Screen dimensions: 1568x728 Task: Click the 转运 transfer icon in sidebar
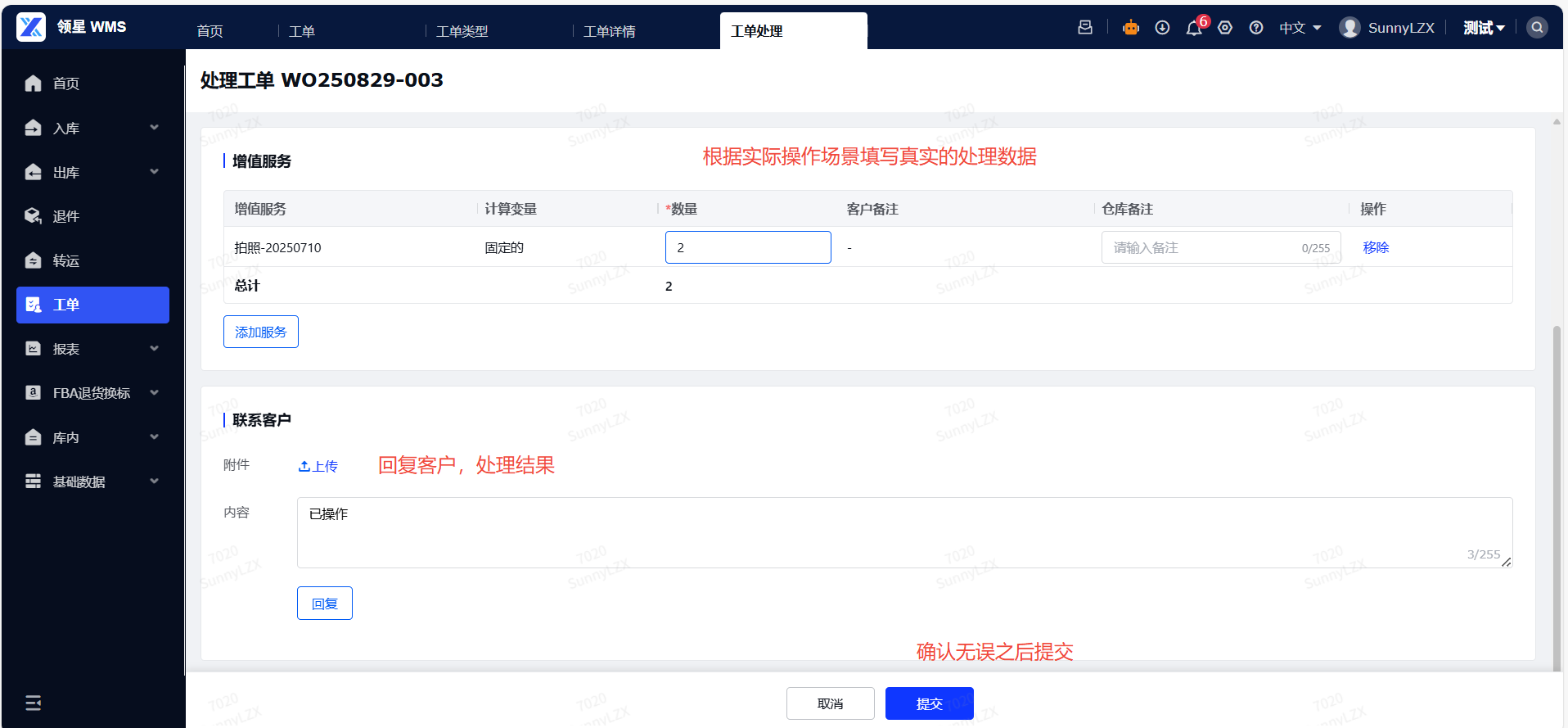click(x=33, y=260)
